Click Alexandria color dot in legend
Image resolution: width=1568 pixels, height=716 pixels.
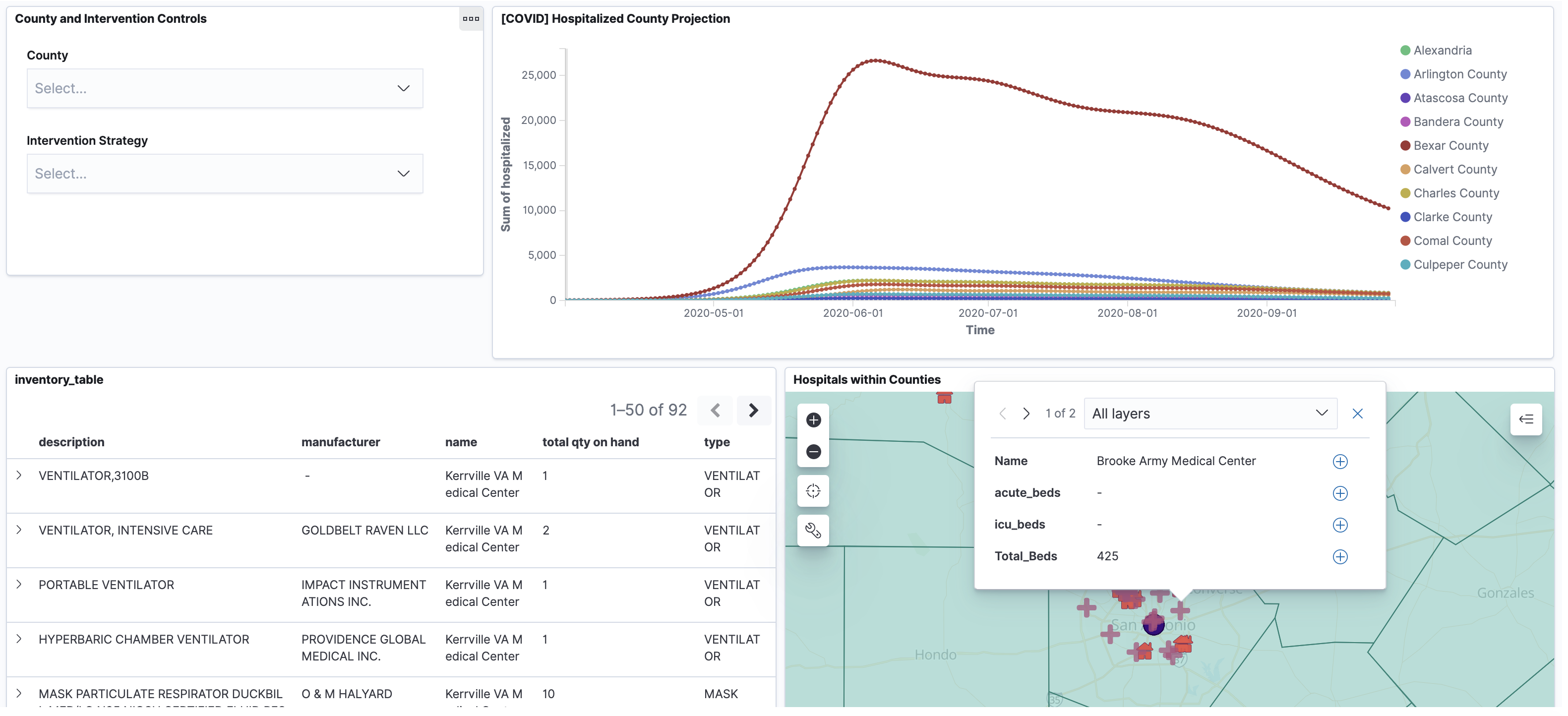1405,51
